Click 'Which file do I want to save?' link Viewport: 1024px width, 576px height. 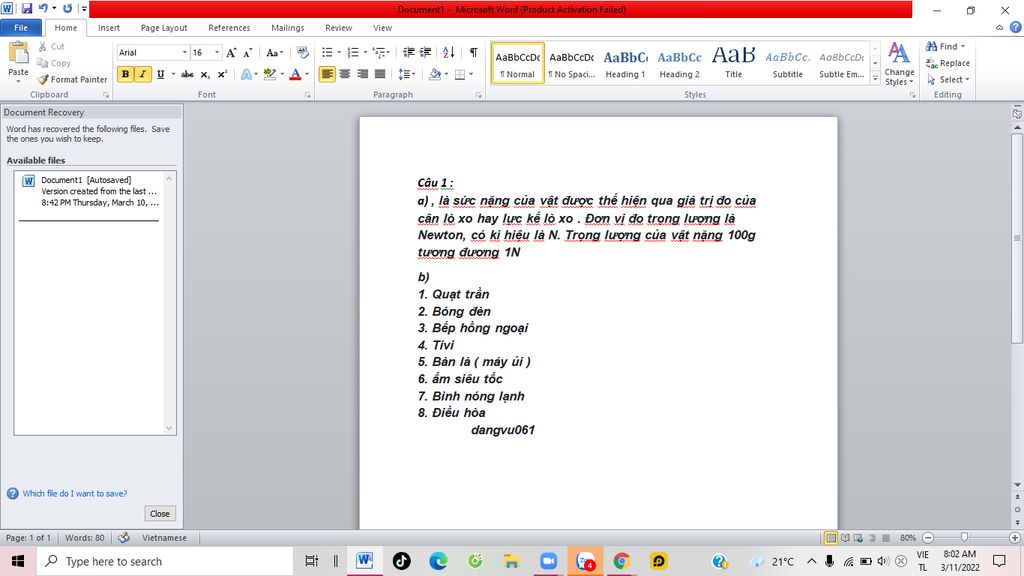75,493
